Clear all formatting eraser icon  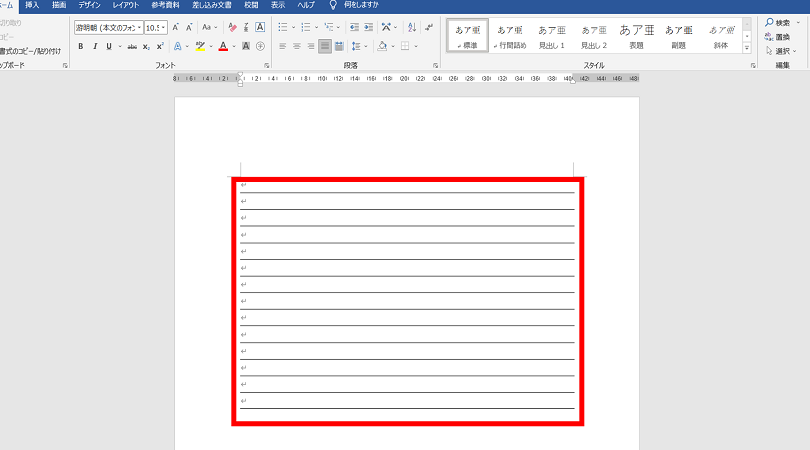232,27
